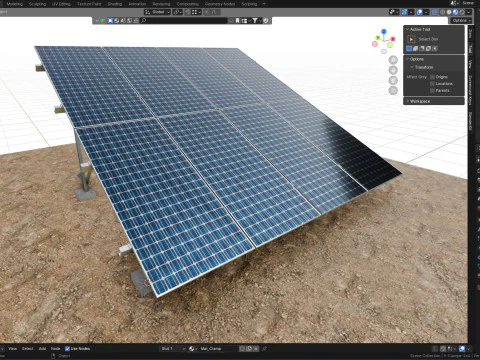The image size is (480, 360).
Task: Open the snapping options dropdown
Action: click(196, 12)
